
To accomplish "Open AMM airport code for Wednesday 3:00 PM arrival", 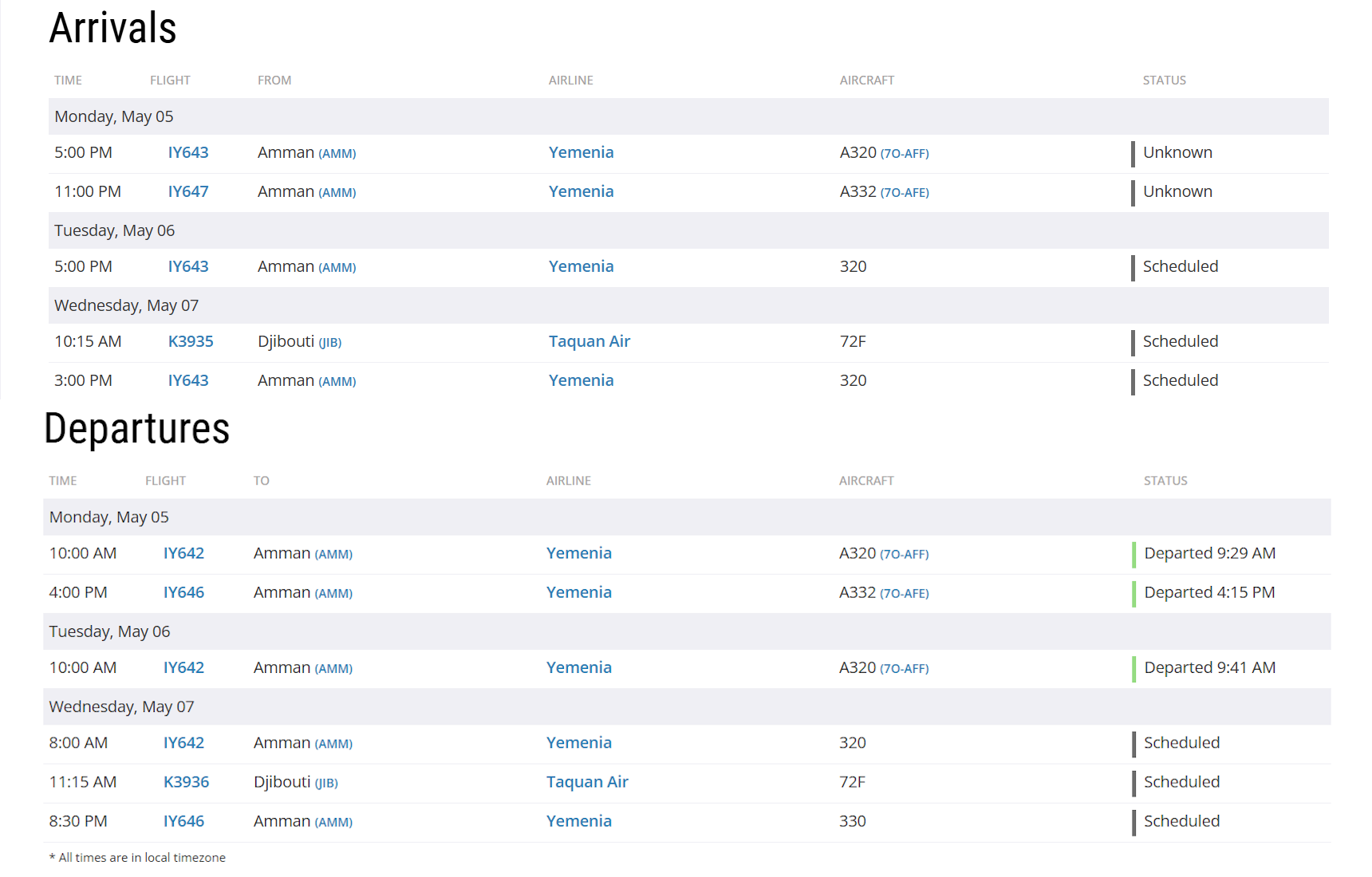I will [x=337, y=382].
